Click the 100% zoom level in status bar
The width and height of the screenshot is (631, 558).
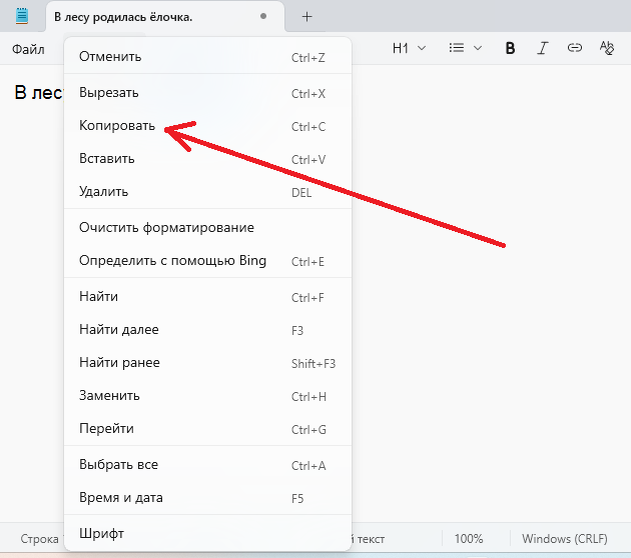point(469,539)
